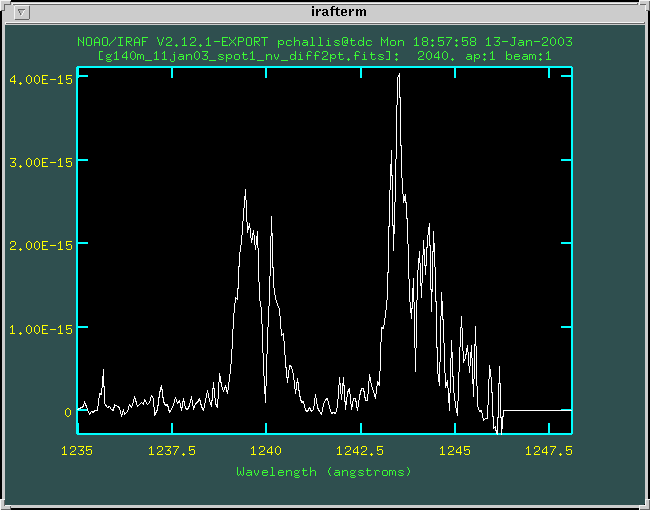
Task: Click the 1242.5 x-axis label
Action: pos(360,451)
